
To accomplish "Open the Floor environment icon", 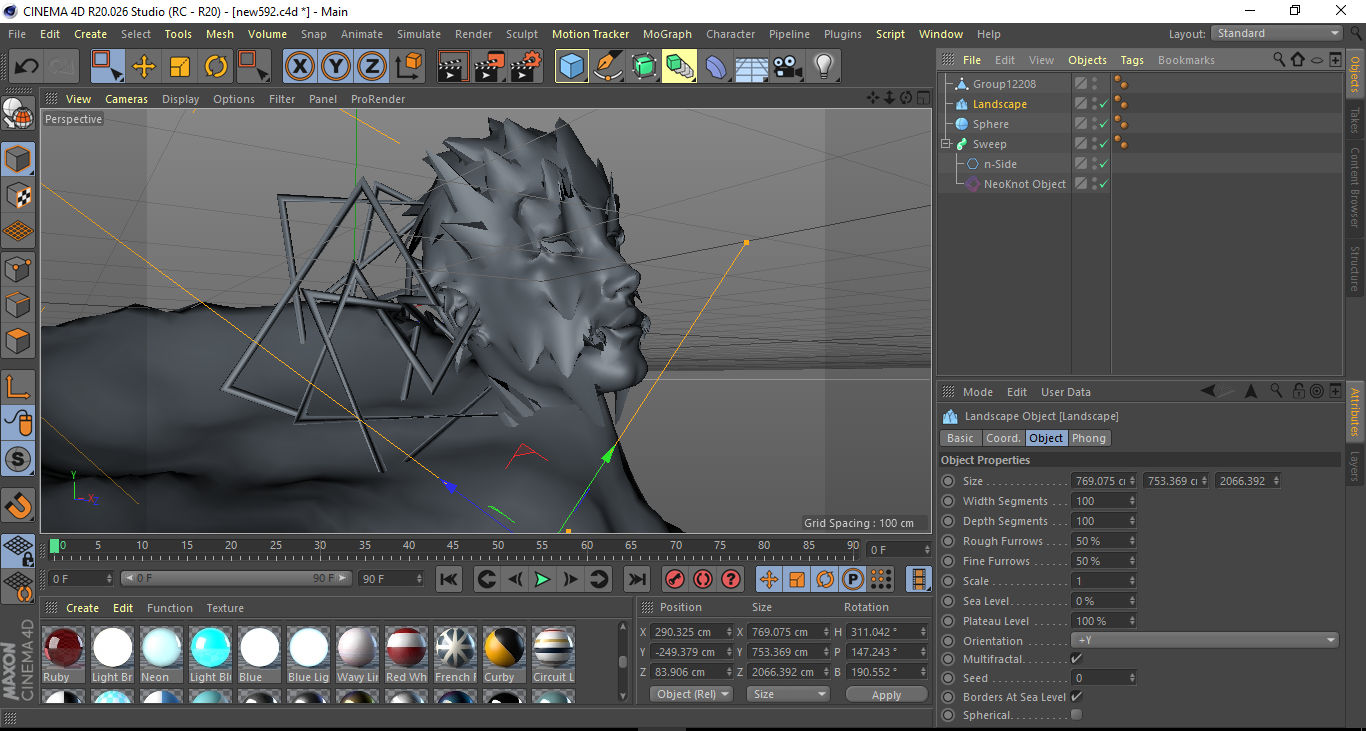I will coord(751,67).
